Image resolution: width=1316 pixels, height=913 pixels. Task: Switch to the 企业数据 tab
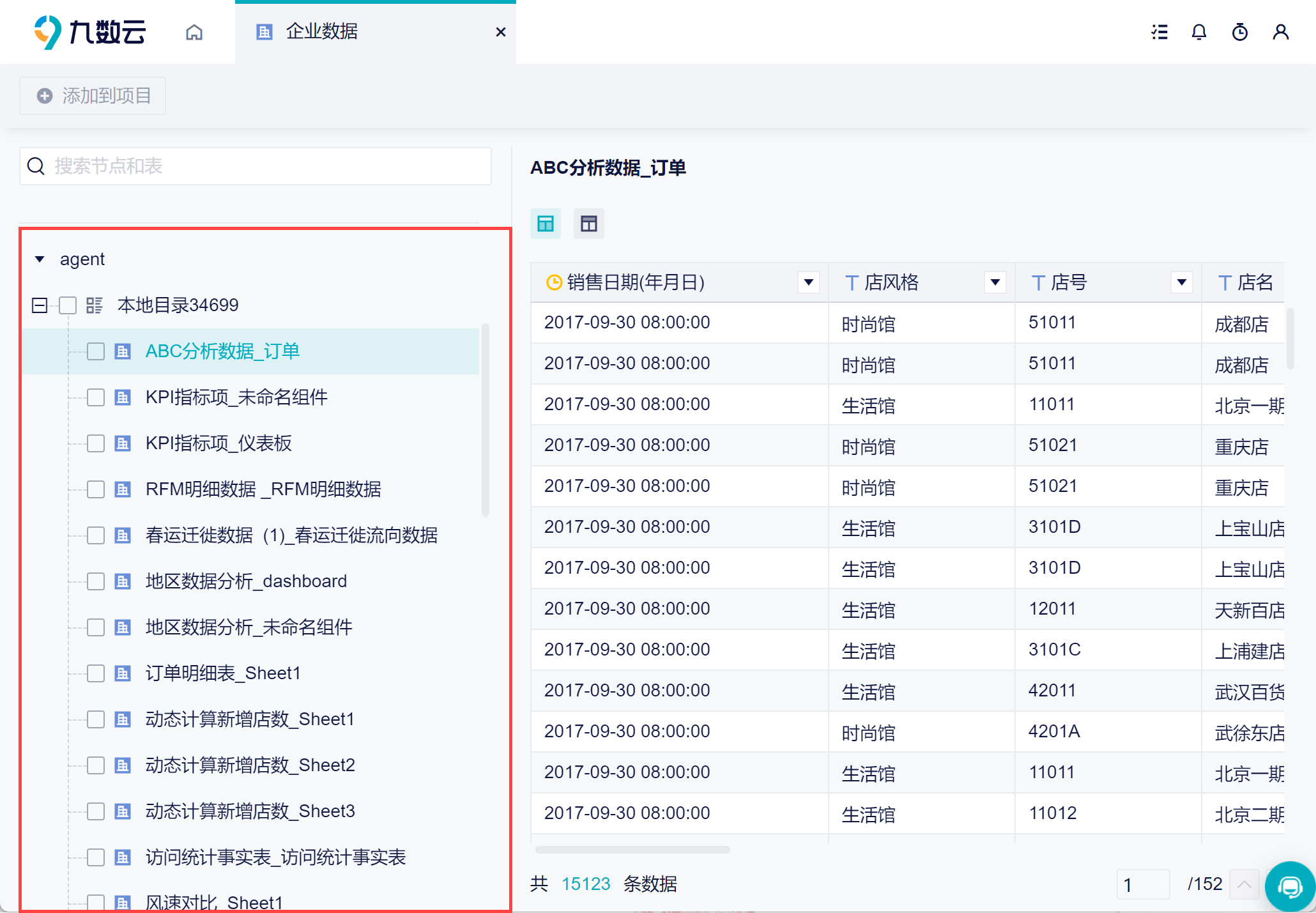322,31
